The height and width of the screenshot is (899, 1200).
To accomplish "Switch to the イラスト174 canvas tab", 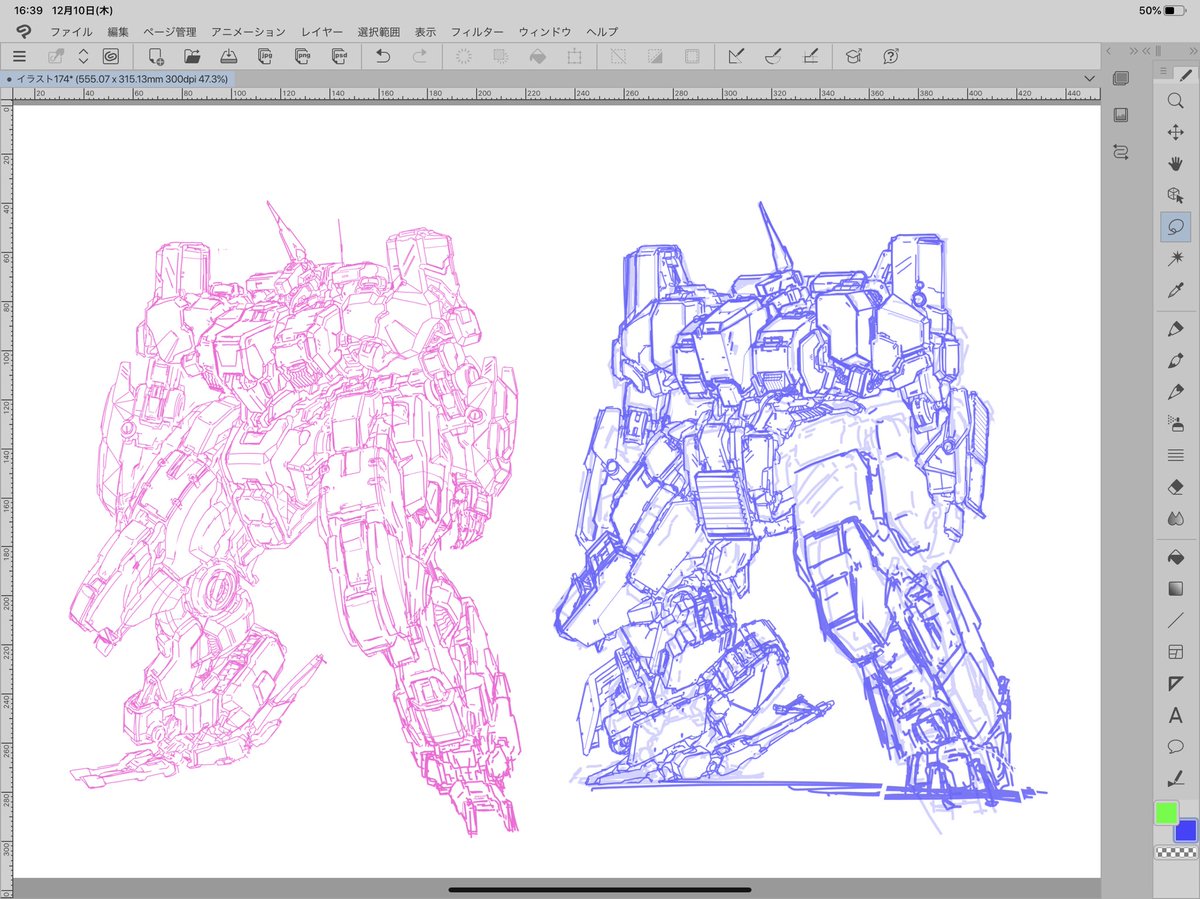I will tap(117, 78).
